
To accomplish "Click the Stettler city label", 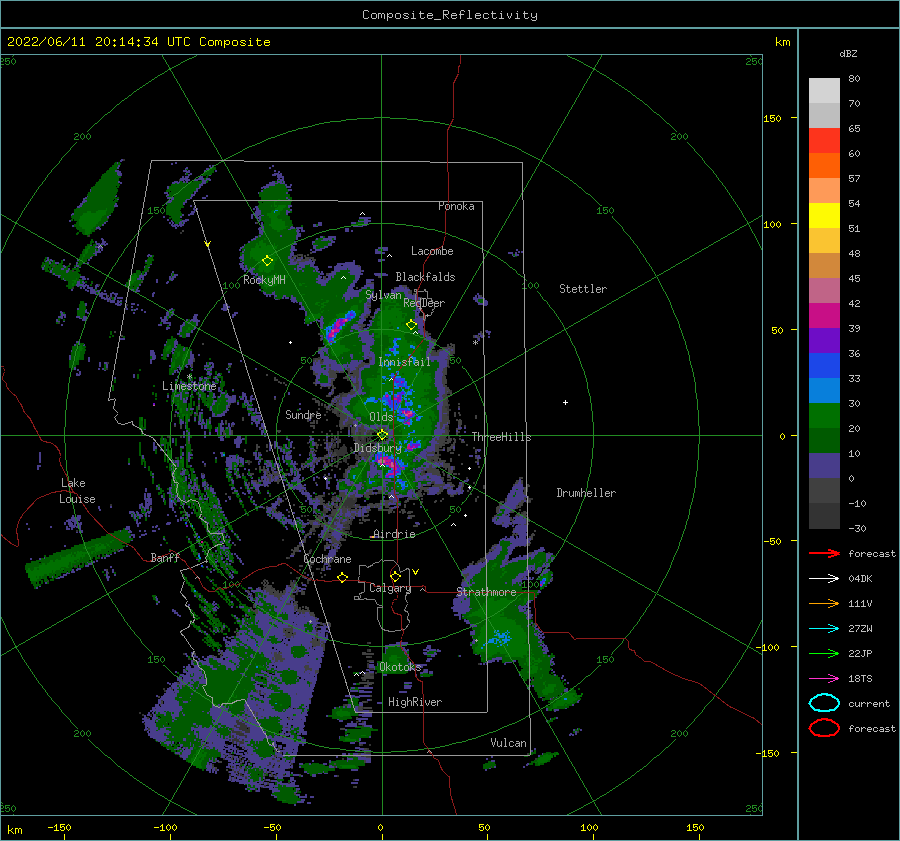I will 583,289.
